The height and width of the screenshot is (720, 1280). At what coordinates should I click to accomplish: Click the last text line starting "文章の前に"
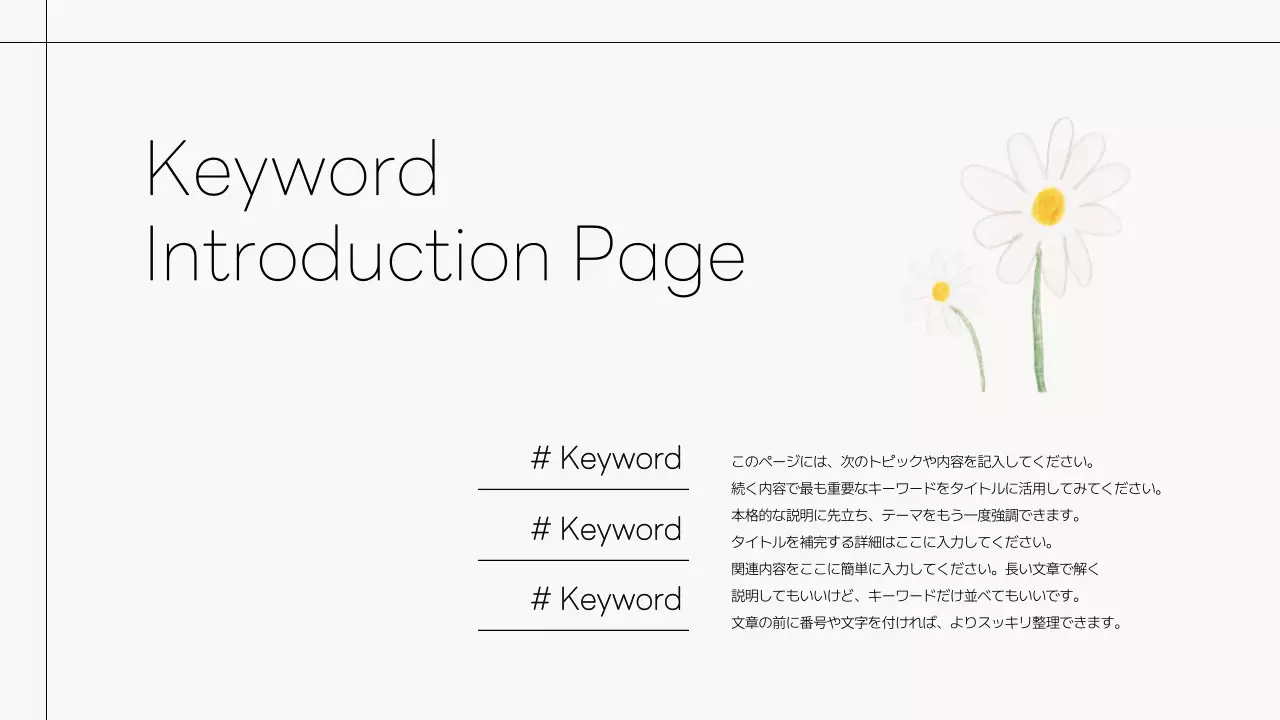(927, 623)
